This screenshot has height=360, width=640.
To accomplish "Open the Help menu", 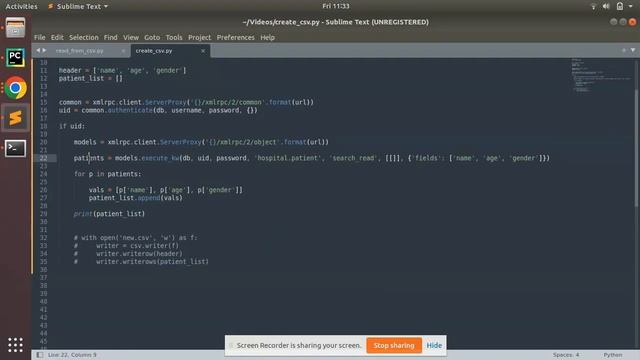I will tap(267, 37).
